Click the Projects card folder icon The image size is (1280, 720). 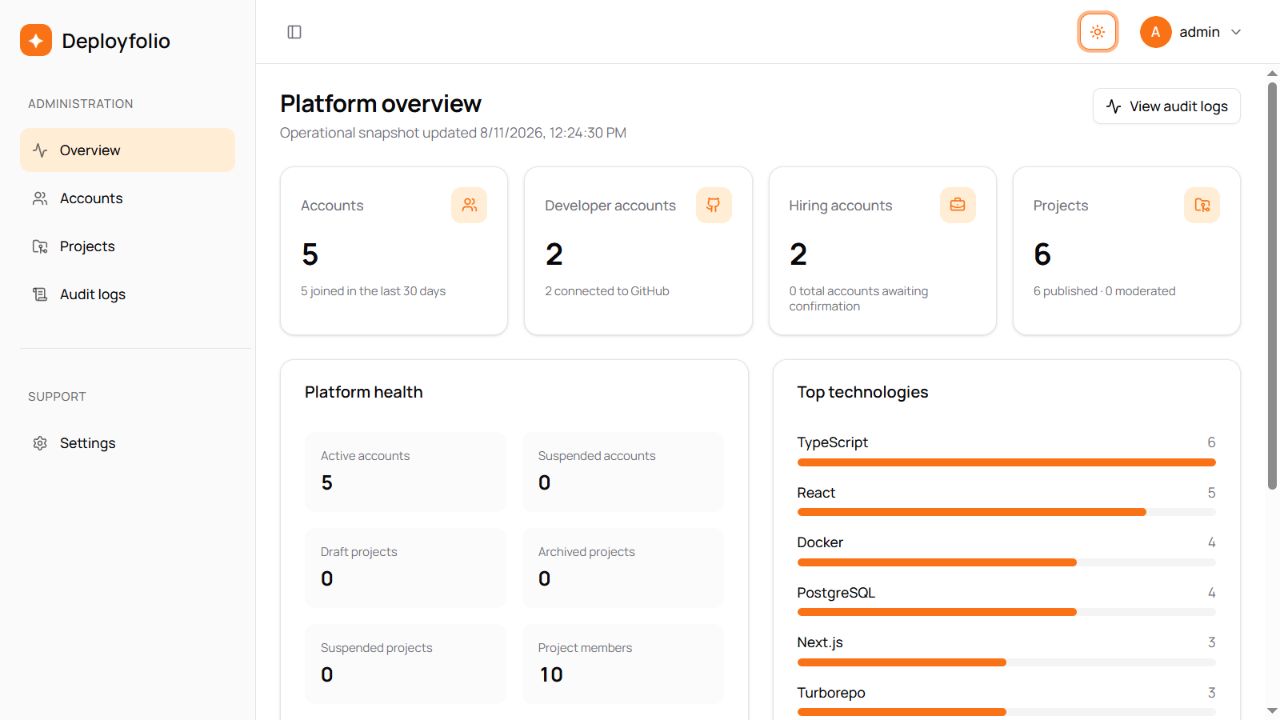click(1202, 205)
